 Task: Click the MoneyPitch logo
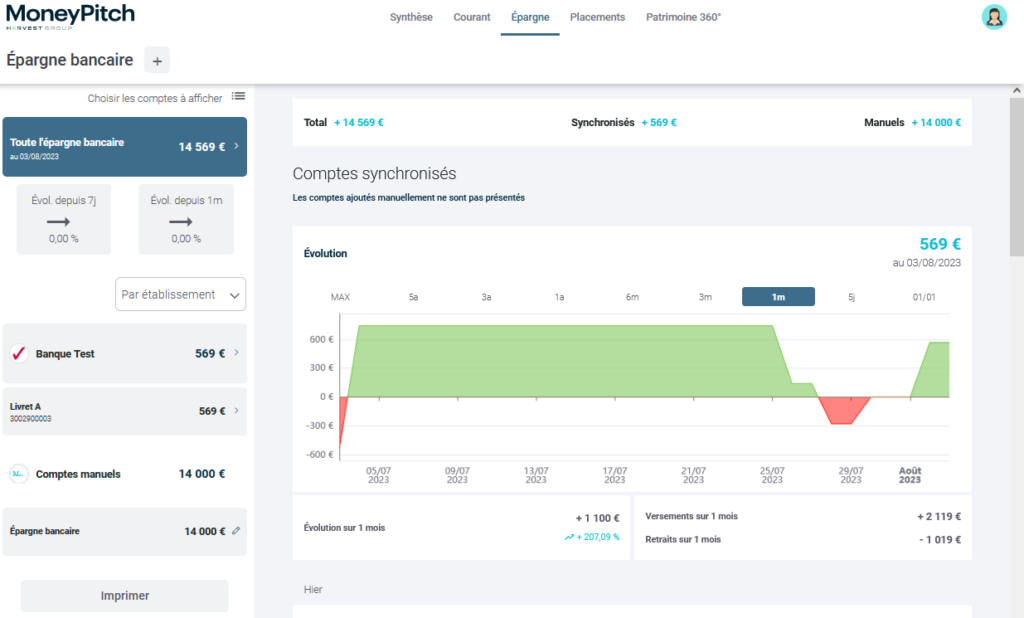coord(70,17)
